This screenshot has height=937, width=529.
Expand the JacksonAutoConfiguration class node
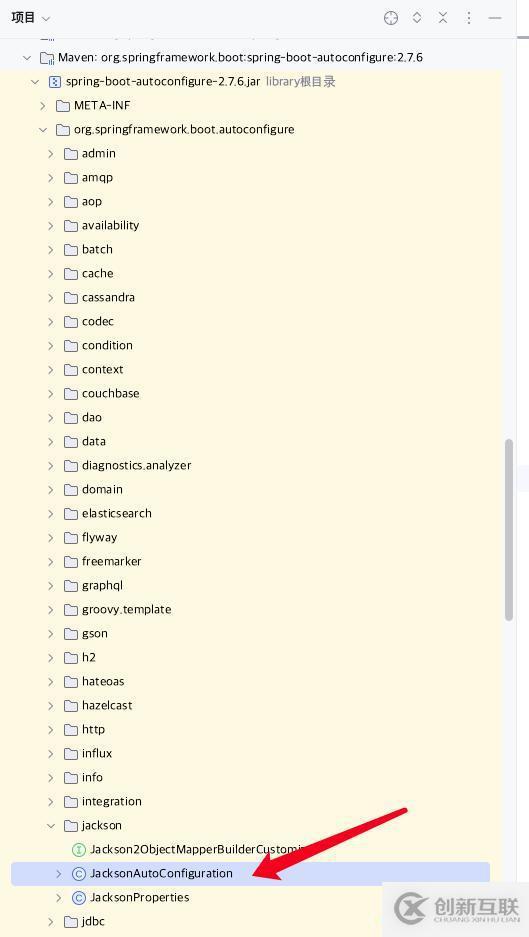coord(59,874)
